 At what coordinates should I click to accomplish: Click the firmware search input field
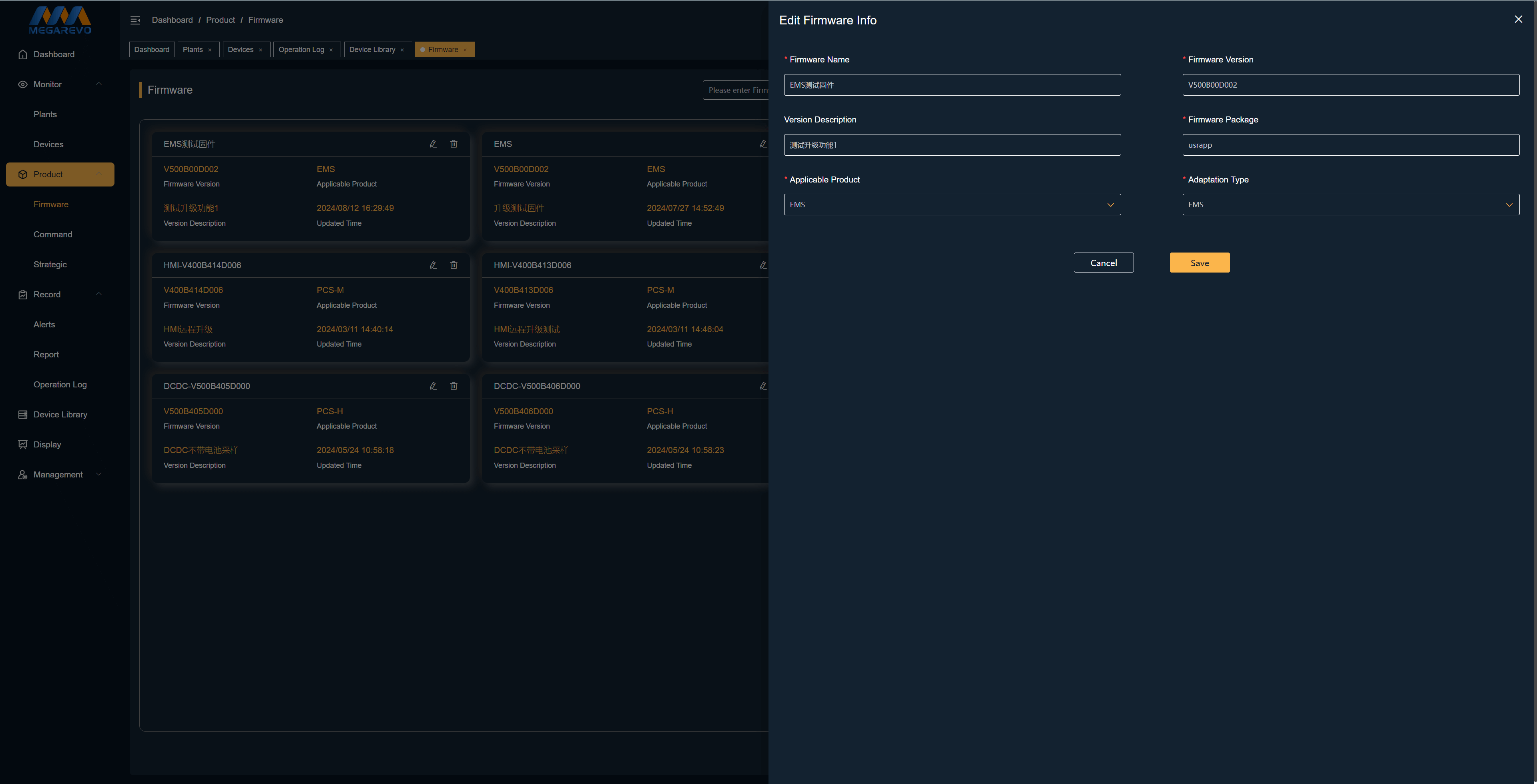736,90
